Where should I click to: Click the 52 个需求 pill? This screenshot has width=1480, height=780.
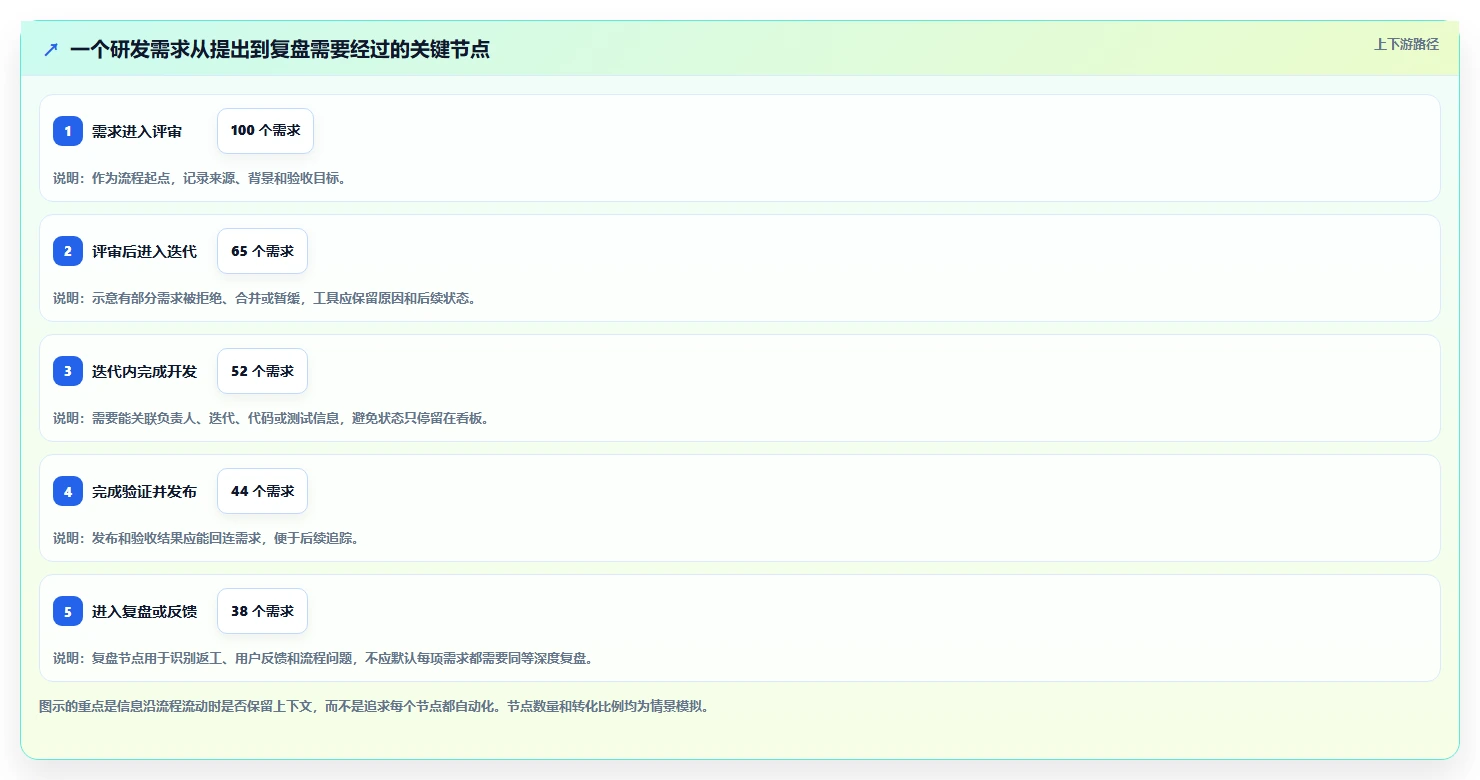[262, 371]
